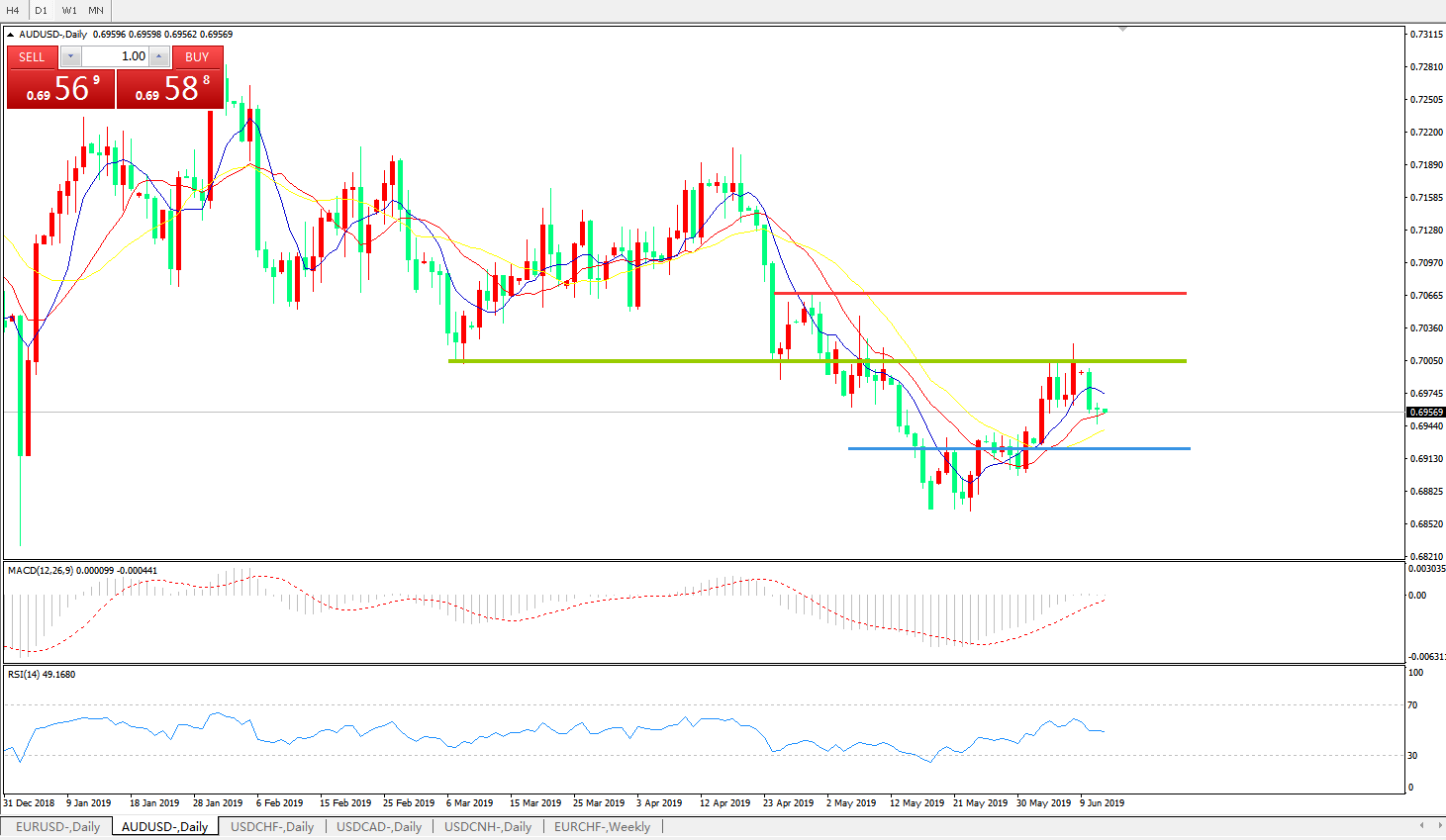The width and height of the screenshot is (1446, 840).
Task: Click the chart shift triangle marker
Action: coord(1122,30)
